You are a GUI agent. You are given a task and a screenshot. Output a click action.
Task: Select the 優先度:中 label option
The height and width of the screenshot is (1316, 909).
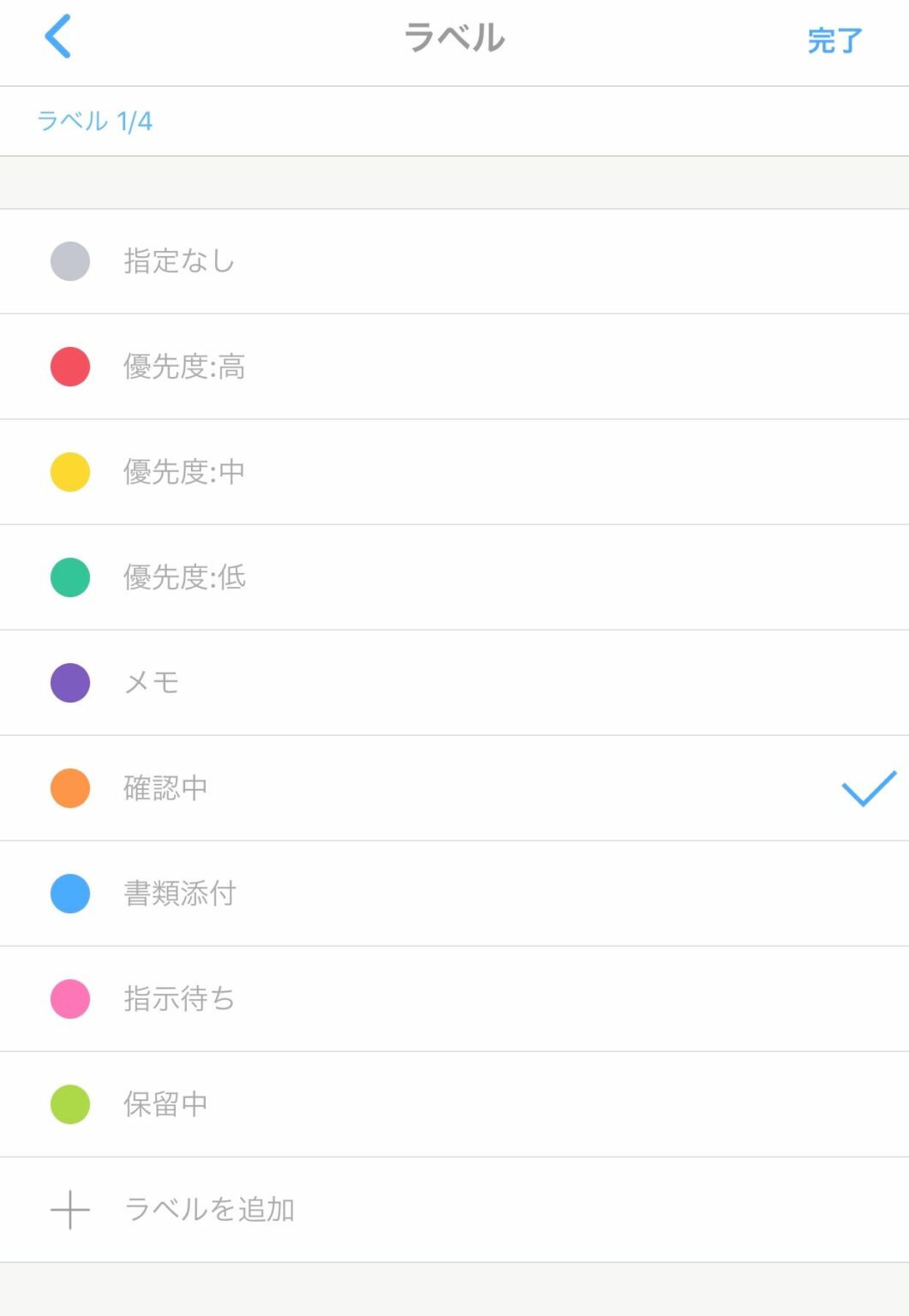coord(184,472)
